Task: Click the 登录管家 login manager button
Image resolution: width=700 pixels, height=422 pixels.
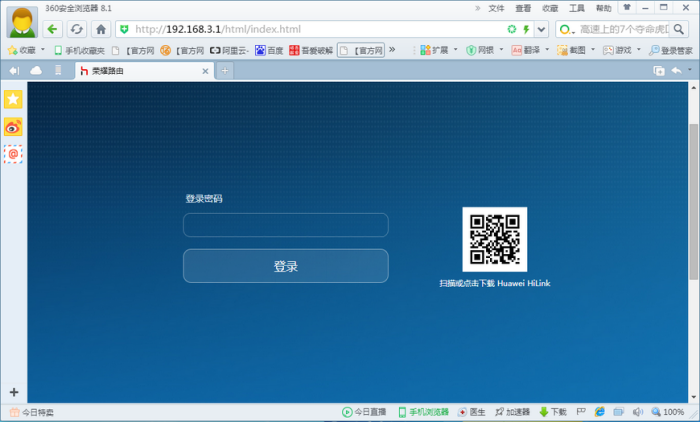Action: pos(671,50)
